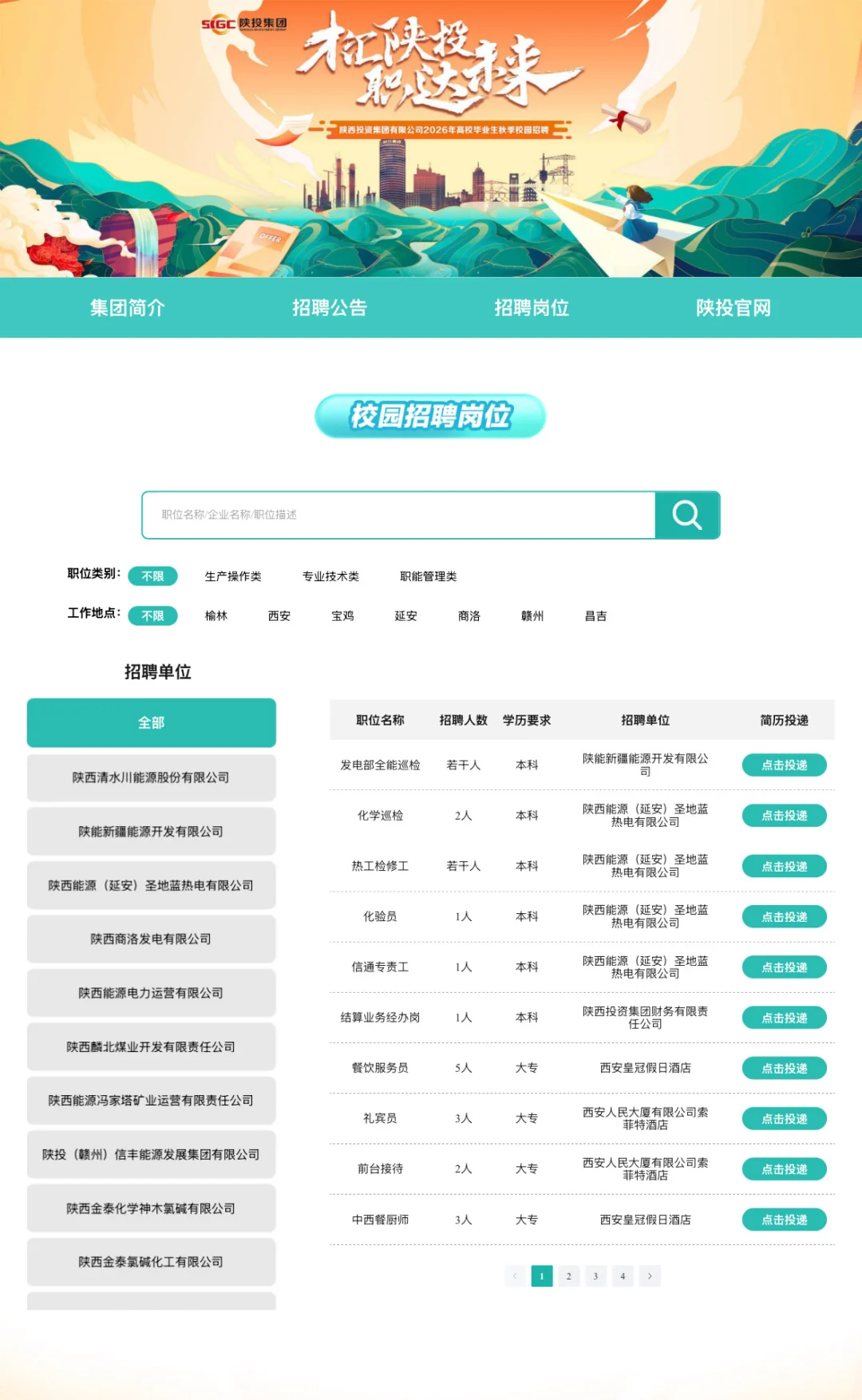
Task: Click 点击投递 for 化学巡检
Action: click(x=785, y=816)
